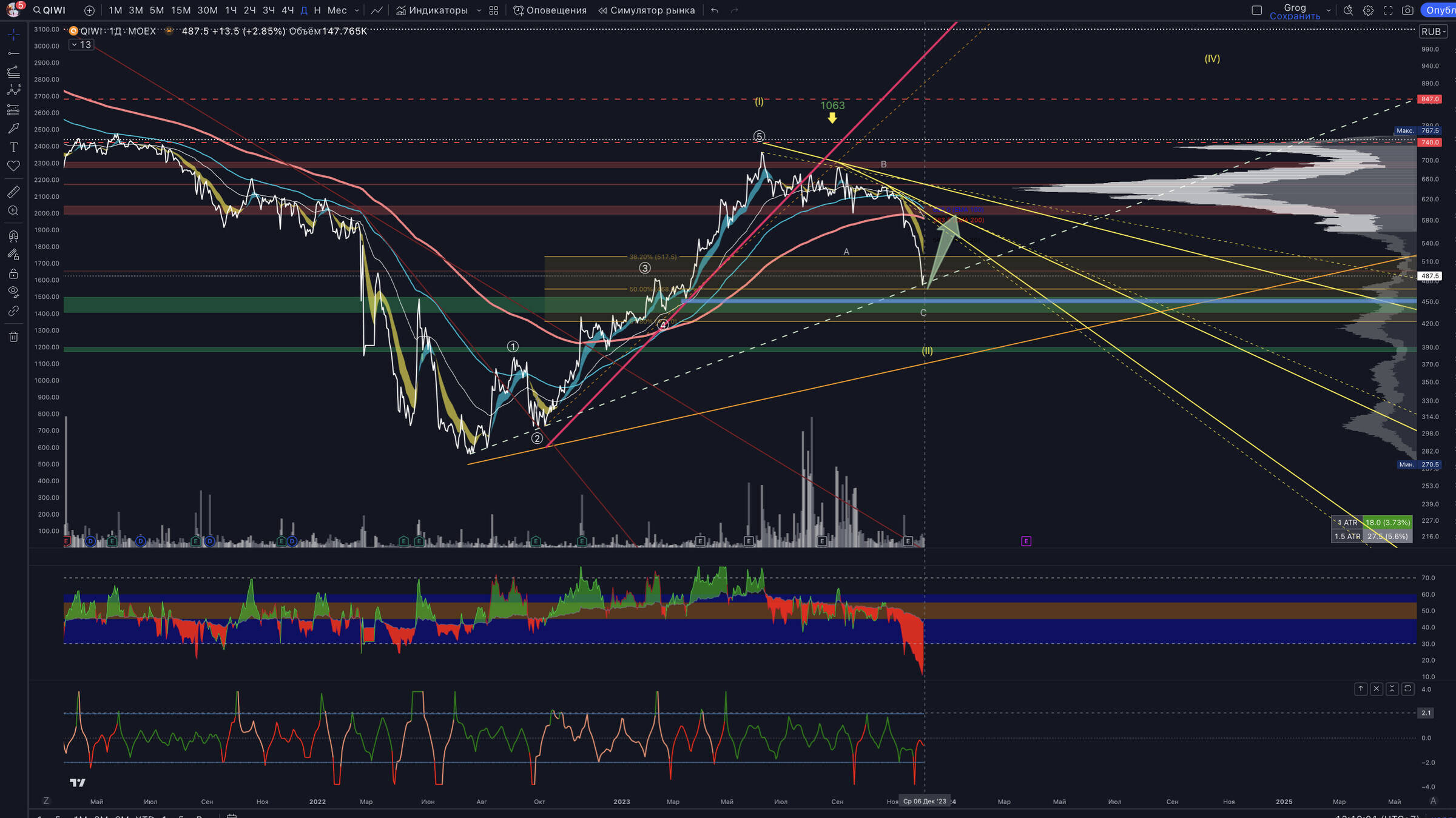
Task: Take a chart snapshot with camera icon
Action: (x=1407, y=10)
